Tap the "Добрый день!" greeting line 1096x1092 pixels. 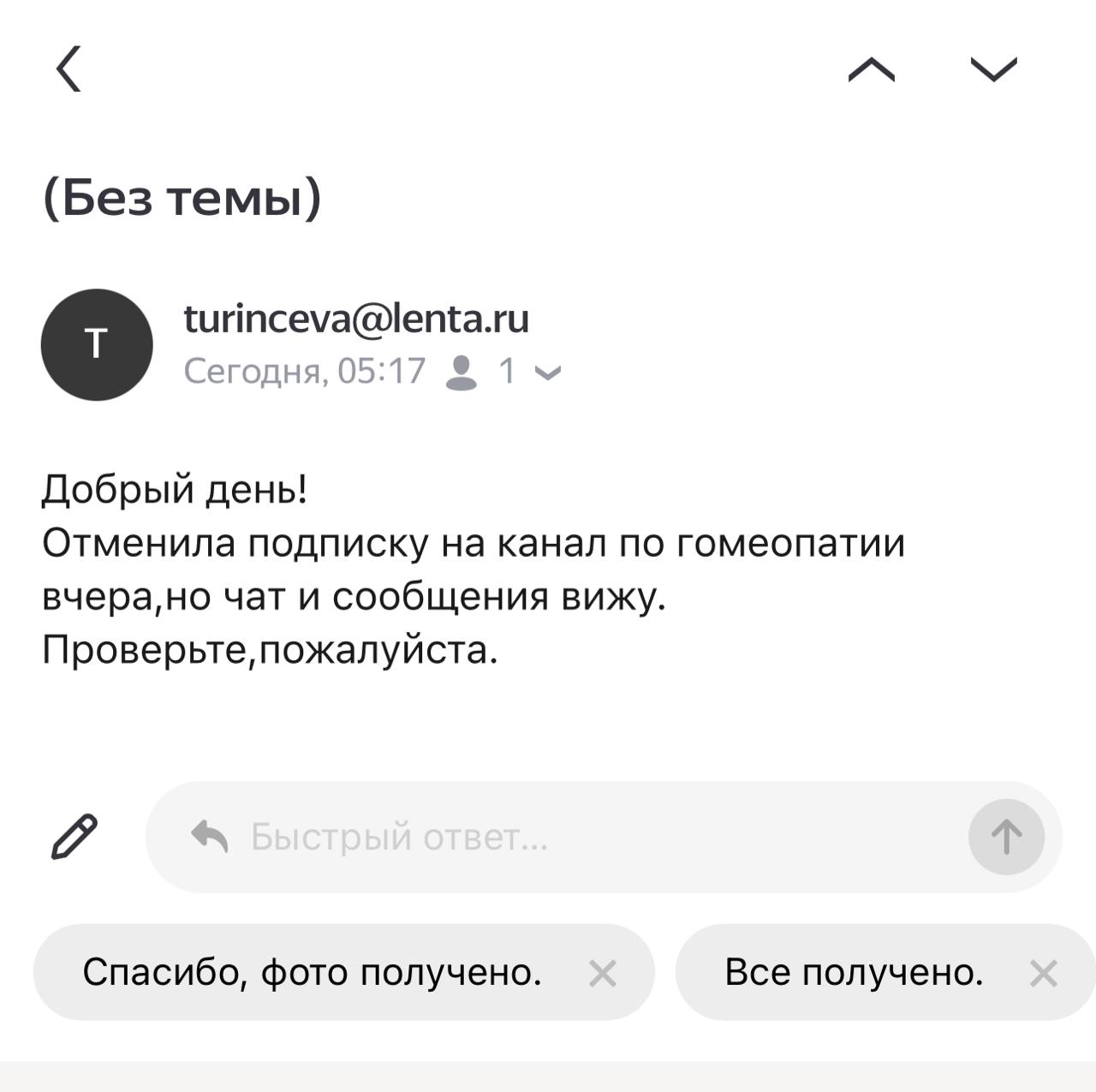(175, 490)
